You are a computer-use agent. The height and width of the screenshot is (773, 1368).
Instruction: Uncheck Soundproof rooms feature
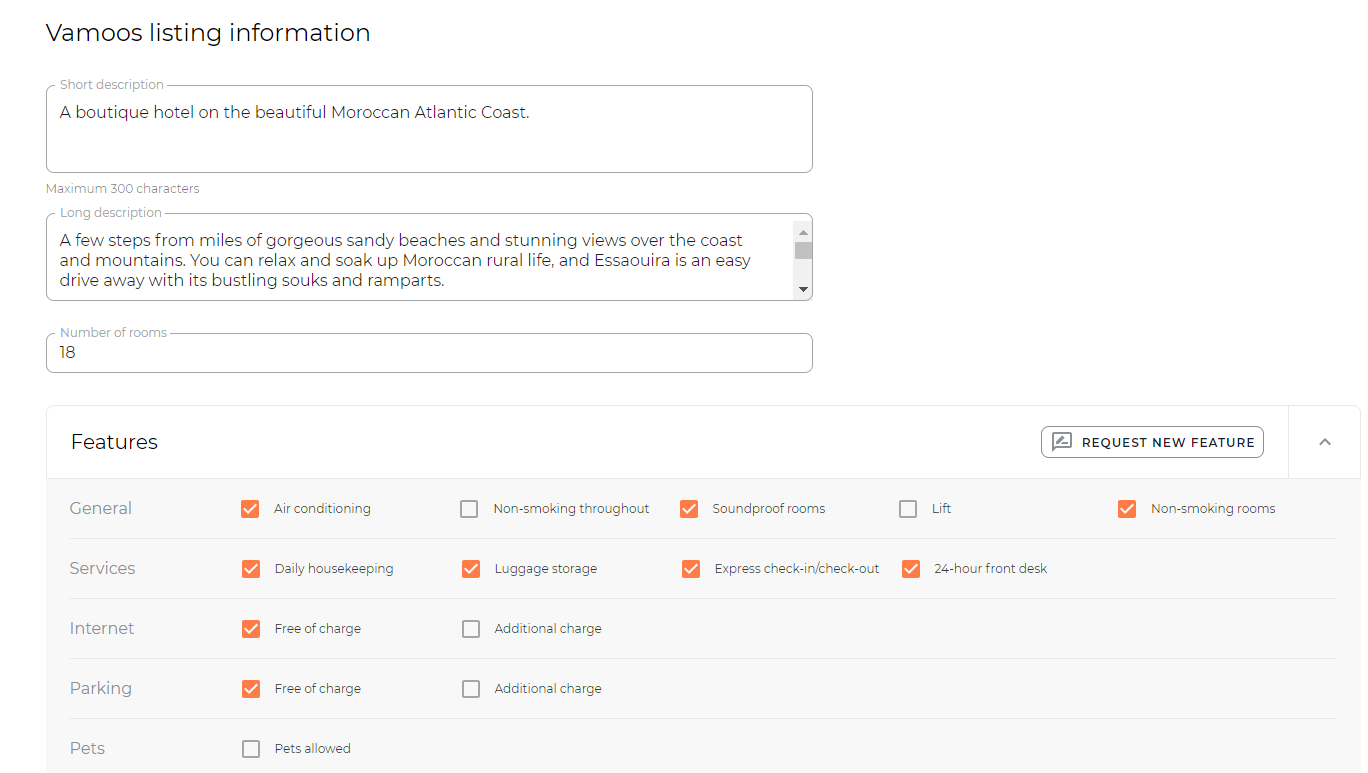(x=689, y=509)
